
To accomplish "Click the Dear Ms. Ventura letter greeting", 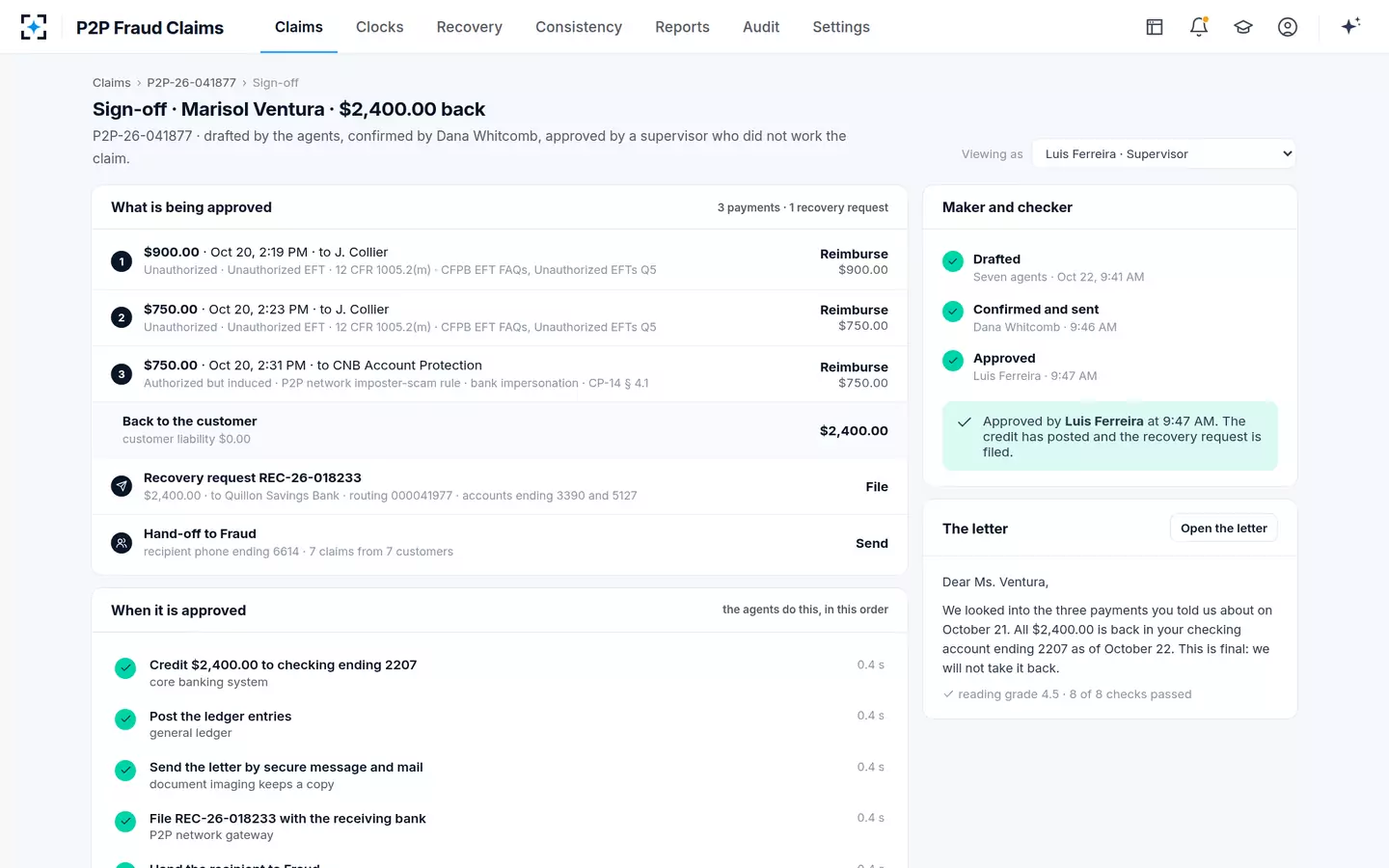I will [995, 582].
